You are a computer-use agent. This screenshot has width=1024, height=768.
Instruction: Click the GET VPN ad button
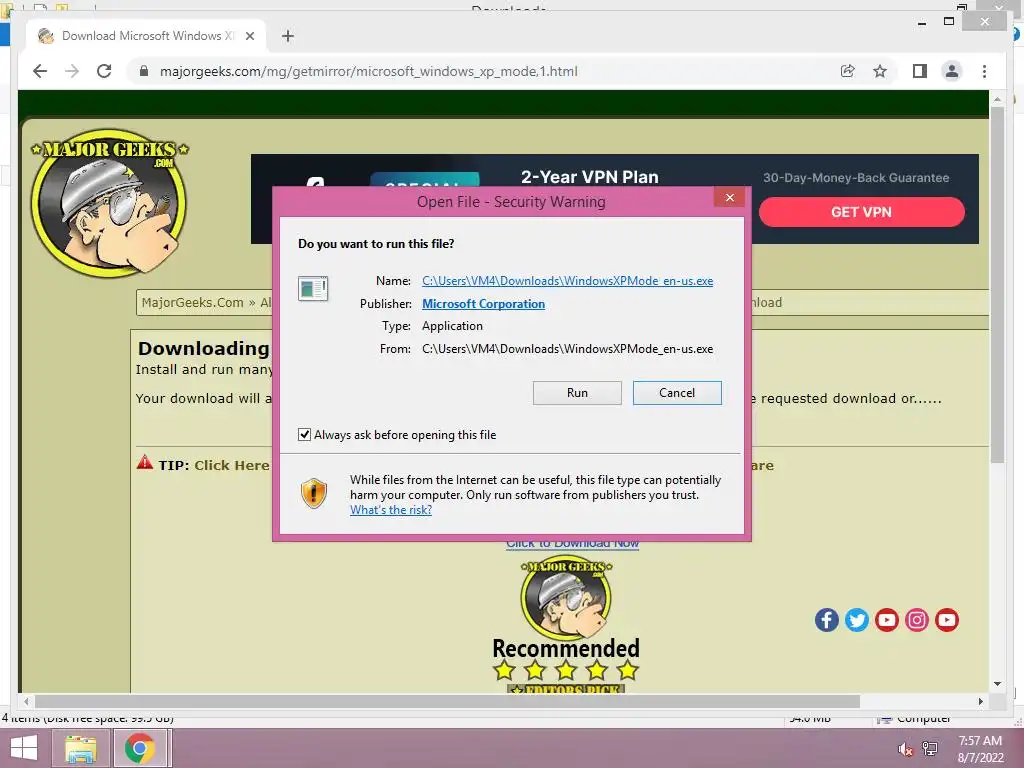861,212
